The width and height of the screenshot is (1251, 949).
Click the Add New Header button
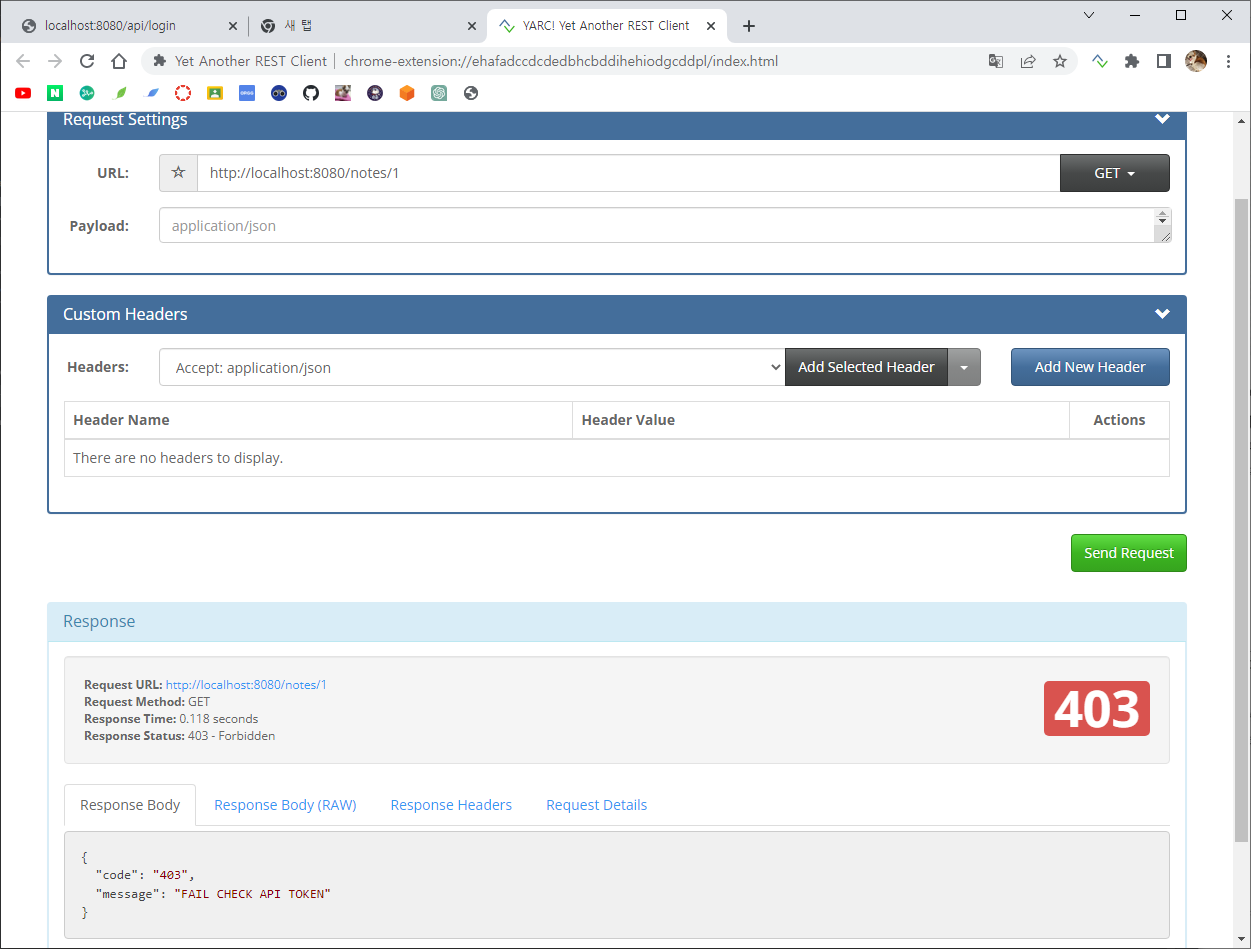pyautogui.click(x=1090, y=367)
